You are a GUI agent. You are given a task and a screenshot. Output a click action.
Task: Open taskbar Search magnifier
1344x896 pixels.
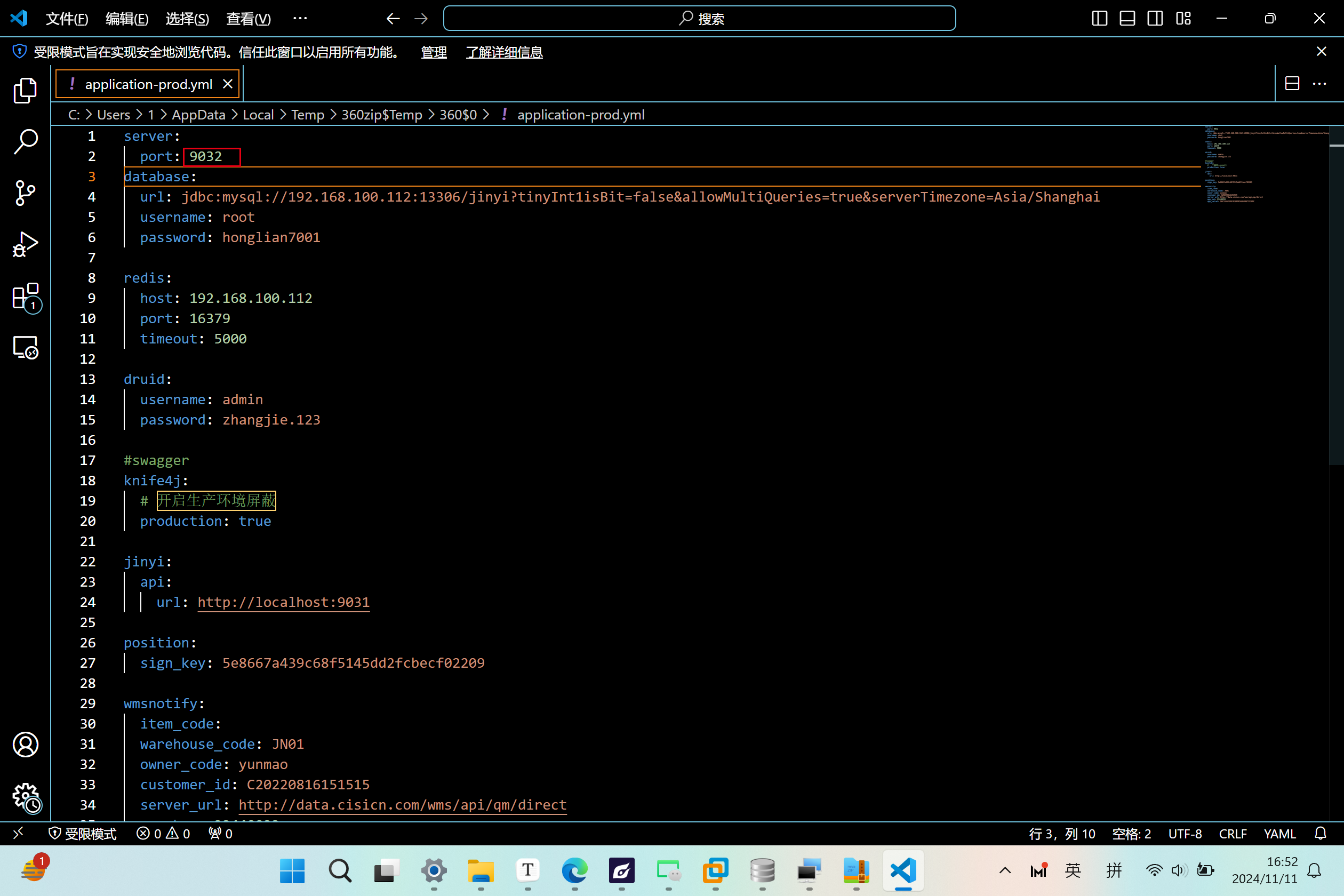coord(339,871)
